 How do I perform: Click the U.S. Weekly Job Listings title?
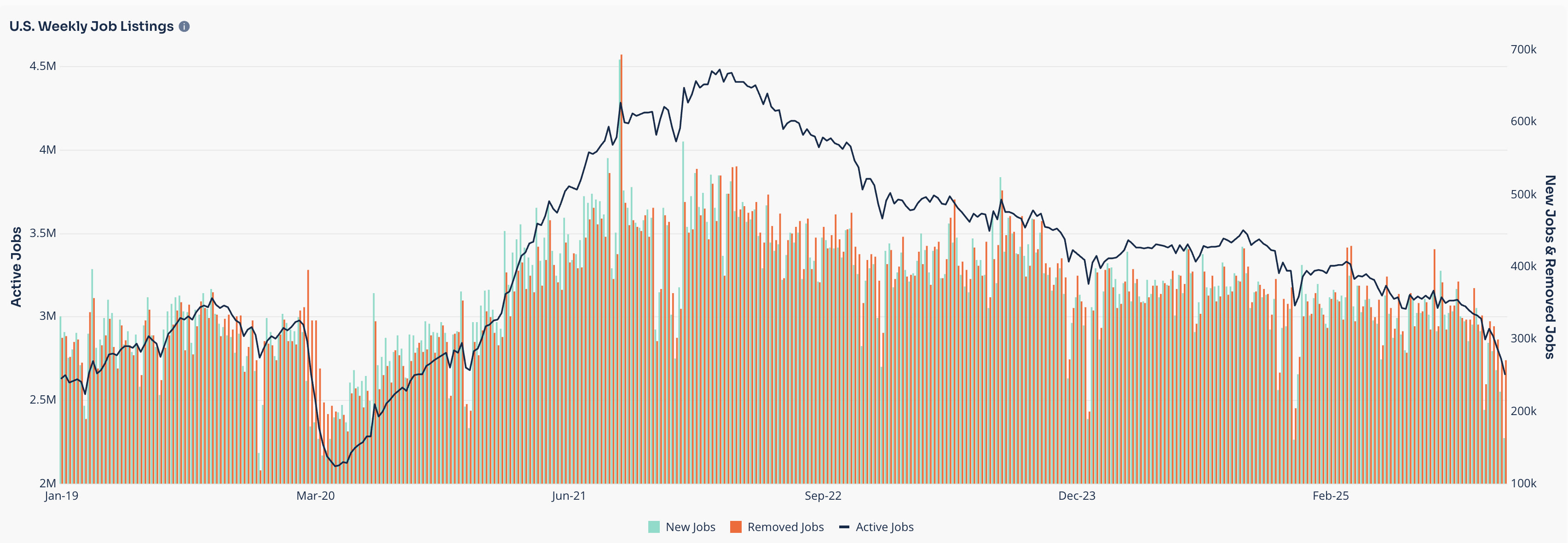[91, 27]
